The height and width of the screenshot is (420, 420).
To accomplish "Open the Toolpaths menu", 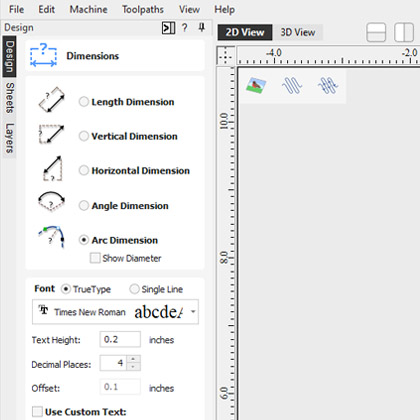I will click(x=143, y=9).
